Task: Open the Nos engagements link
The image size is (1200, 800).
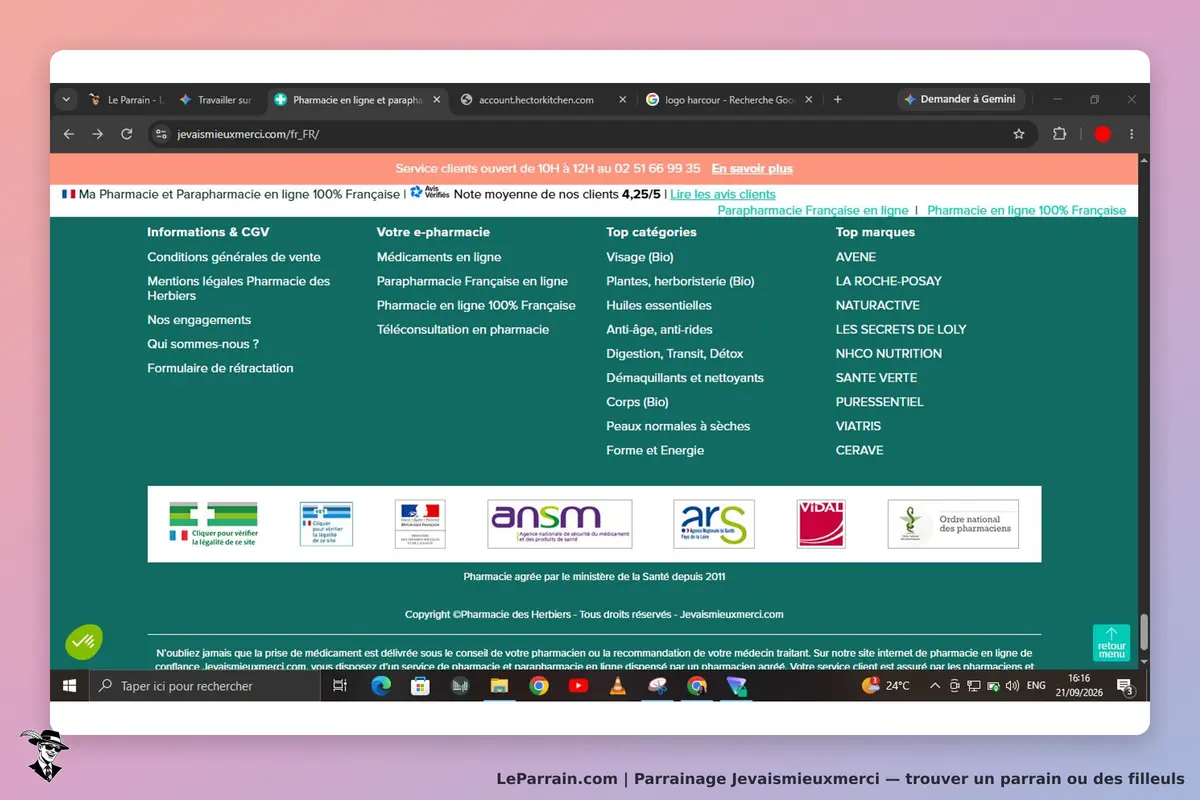Action: click(x=199, y=320)
